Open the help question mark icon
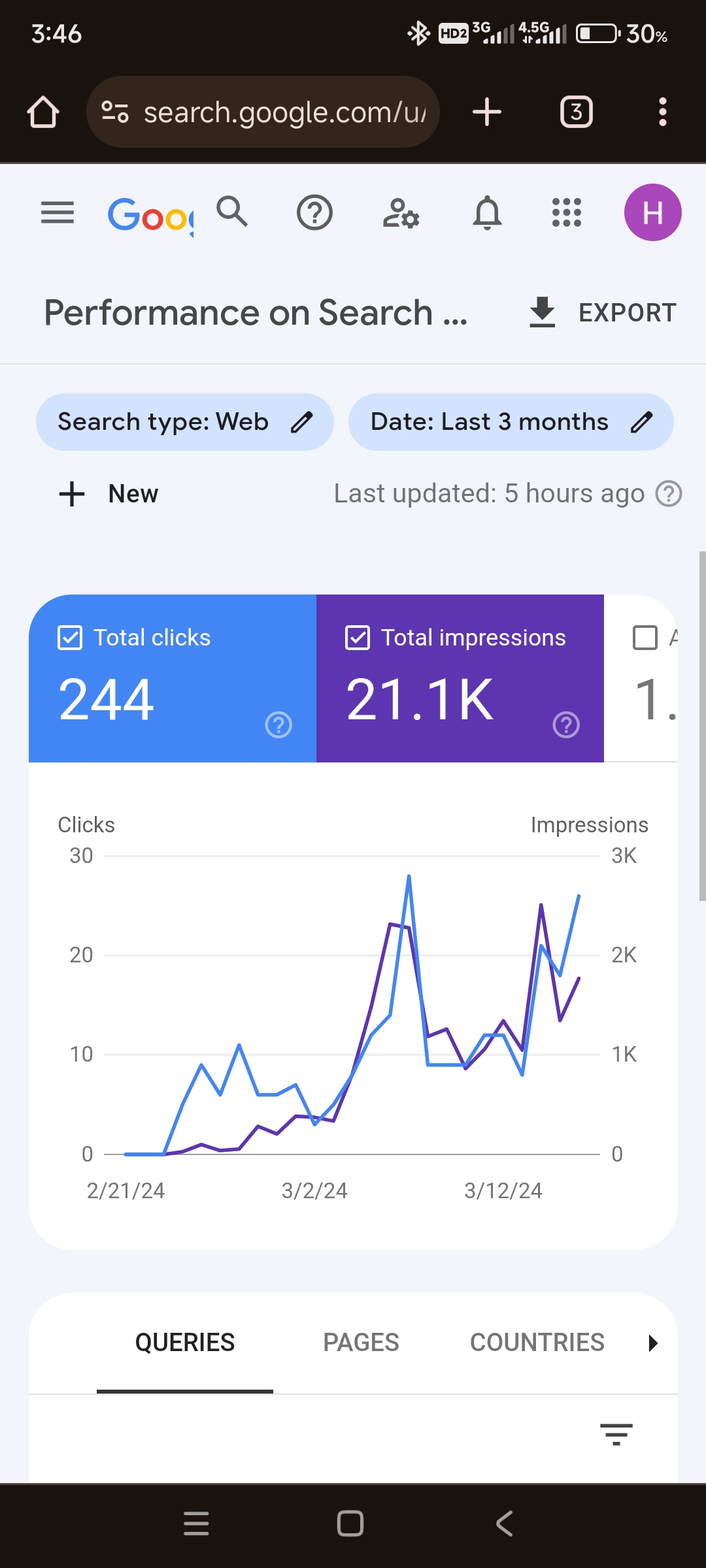The image size is (706, 1568). 314,212
